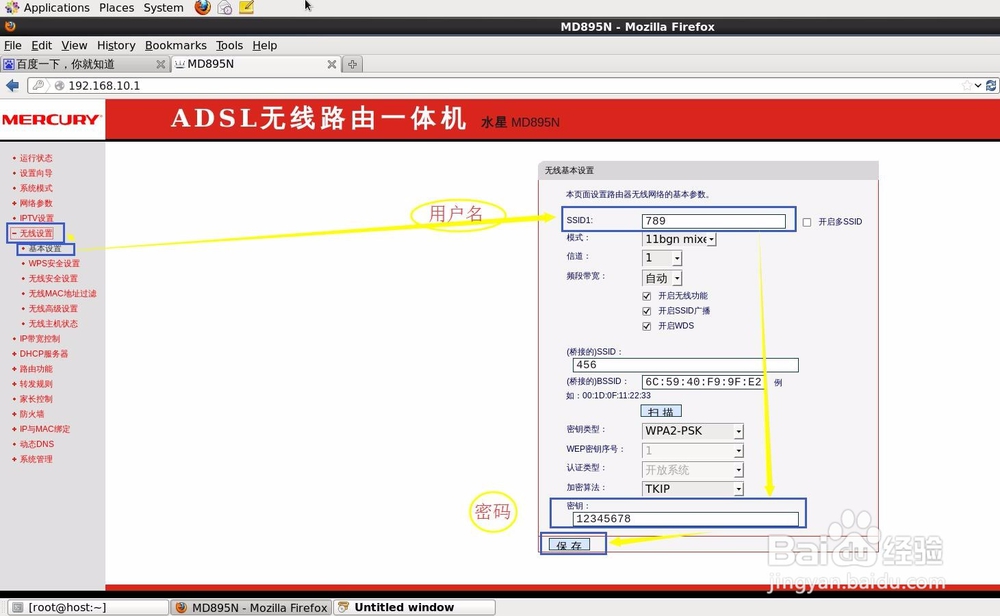Click the Back navigation arrow in Firefox
This screenshot has height=616, width=1000.
click(x=11, y=86)
